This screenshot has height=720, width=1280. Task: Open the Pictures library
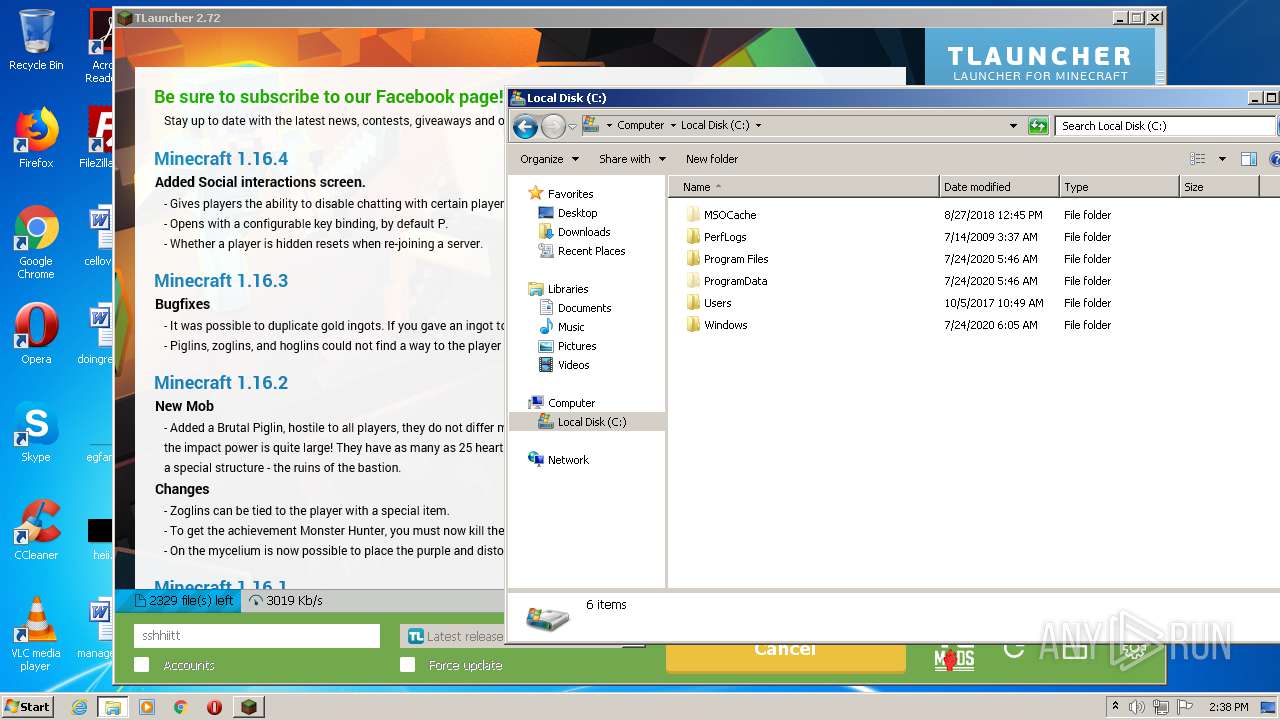(x=577, y=346)
